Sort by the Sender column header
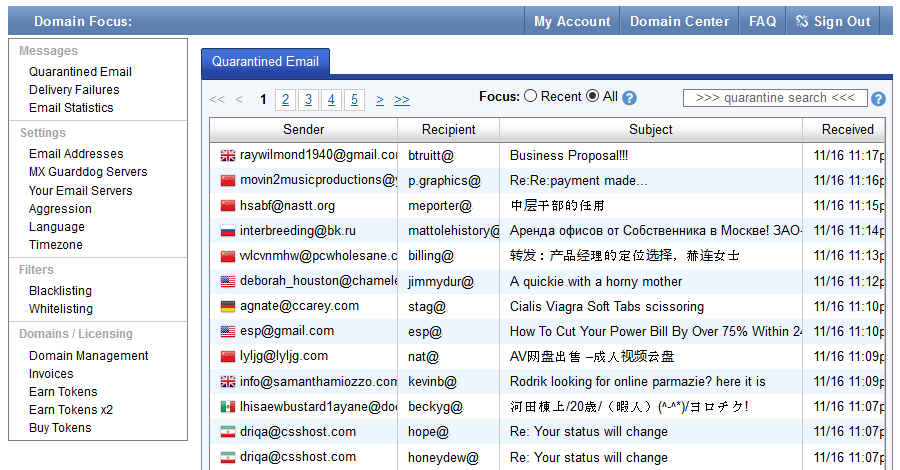The height and width of the screenshot is (470, 900). [x=303, y=129]
